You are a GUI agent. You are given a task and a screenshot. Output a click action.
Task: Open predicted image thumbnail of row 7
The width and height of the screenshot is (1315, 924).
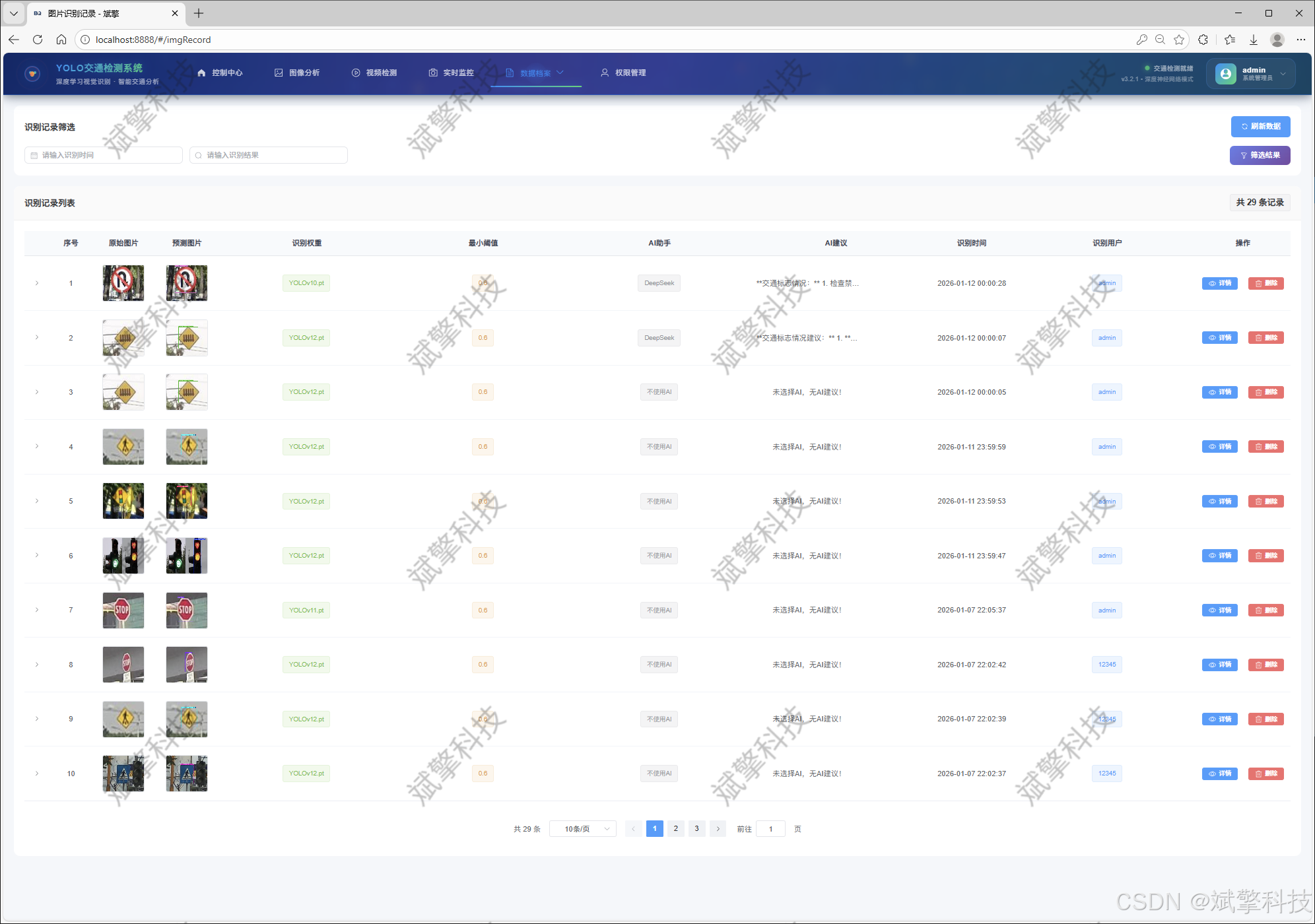click(187, 610)
